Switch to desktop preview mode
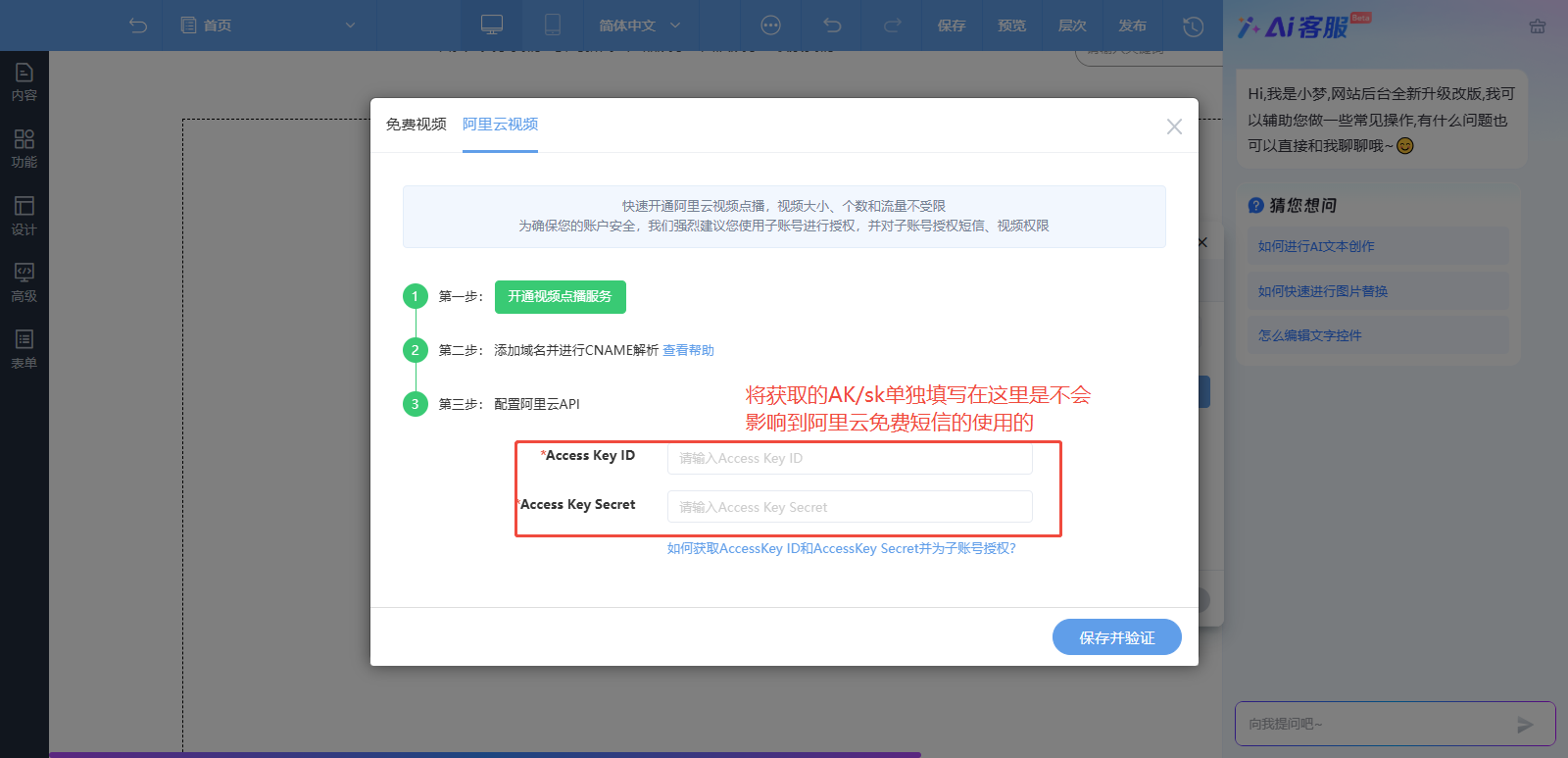 pyautogui.click(x=492, y=25)
